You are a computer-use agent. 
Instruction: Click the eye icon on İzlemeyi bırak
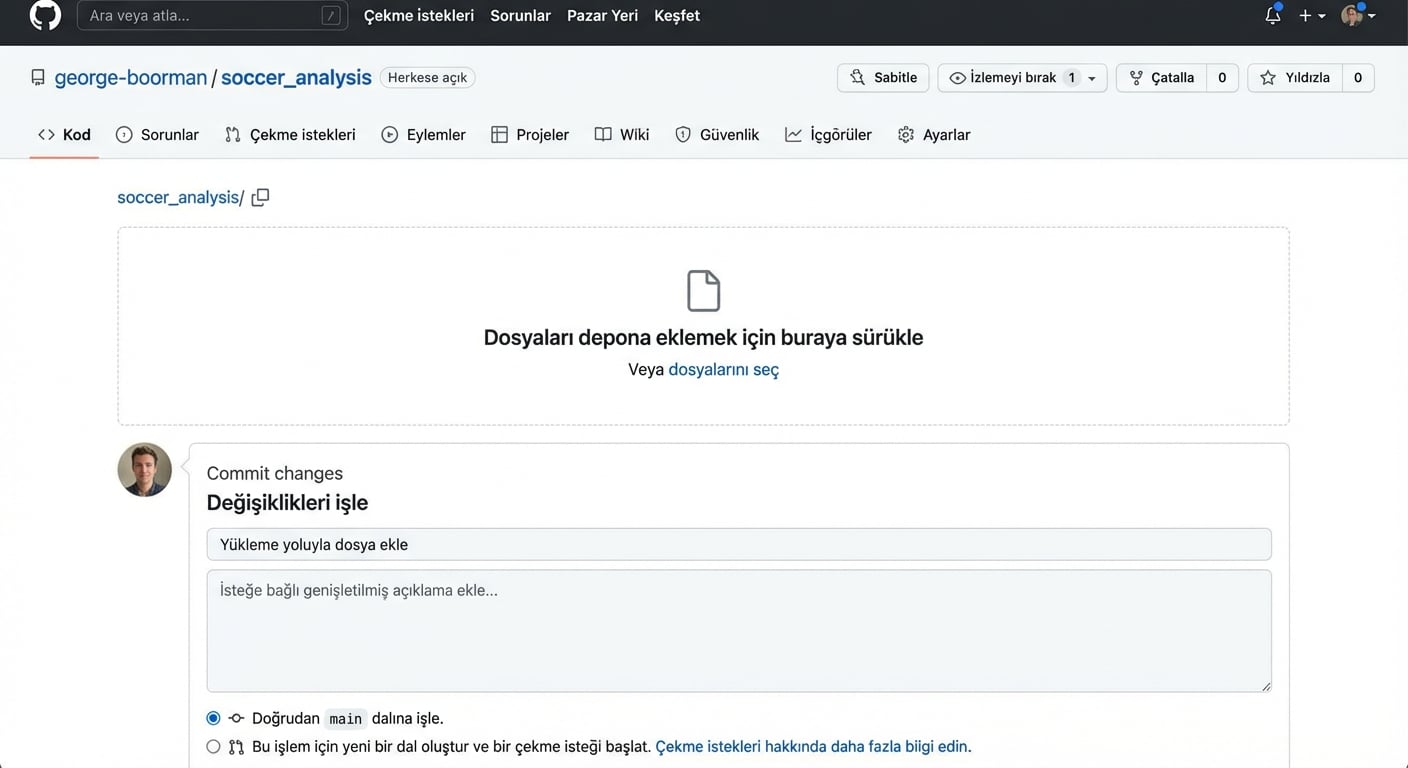(x=959, y=77)
